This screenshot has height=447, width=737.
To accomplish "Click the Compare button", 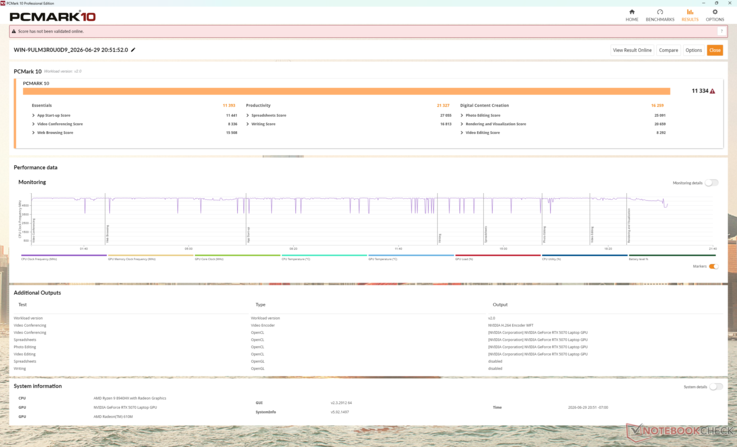I will point(668,50).
